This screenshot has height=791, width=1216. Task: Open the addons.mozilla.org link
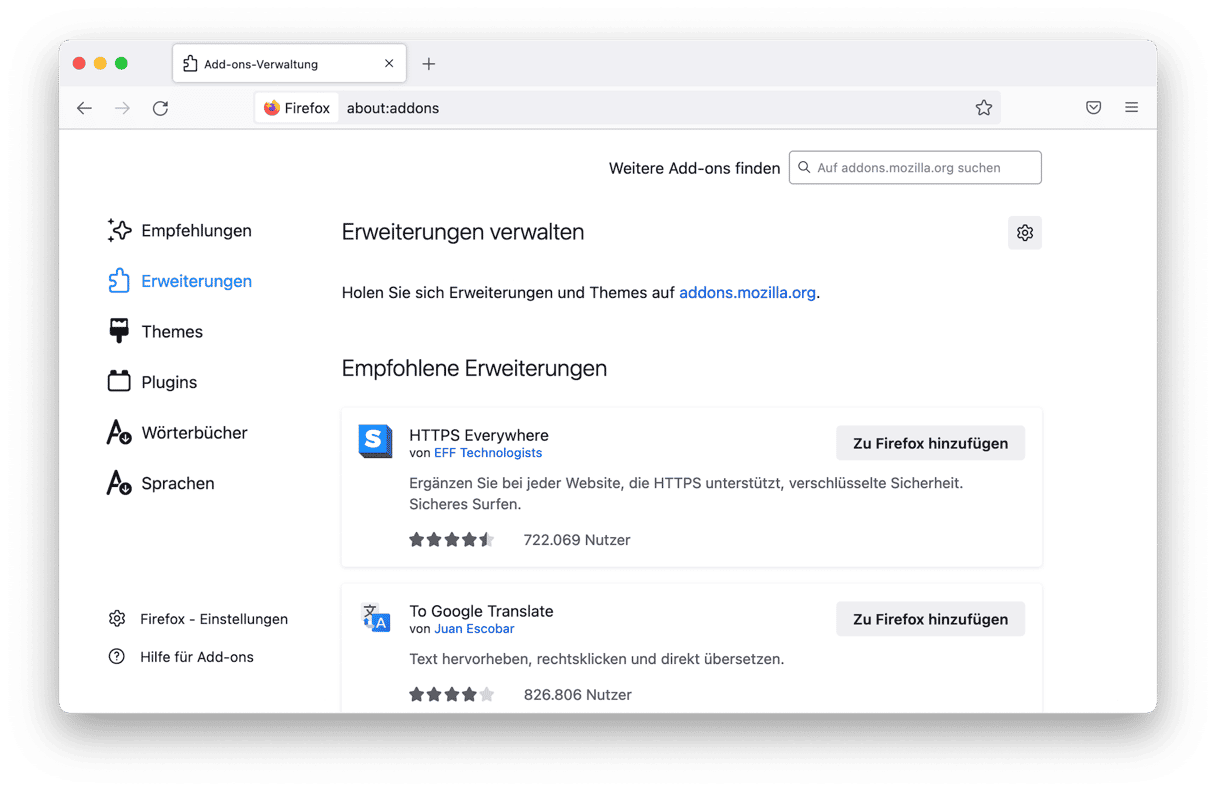747,293
